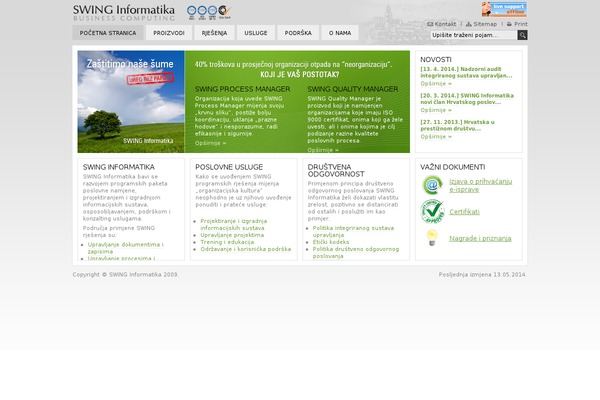This screenshot has width=600, height=400.
Task: Open live support offline banner
Action: click(504, 9)
